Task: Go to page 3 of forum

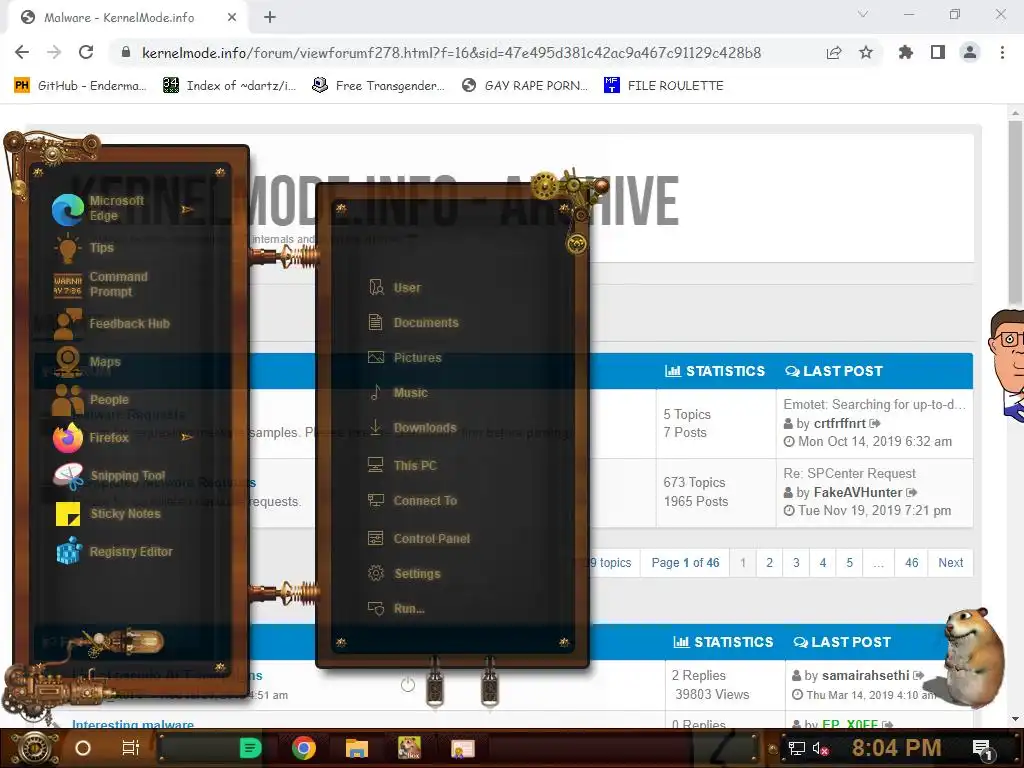Action: 796,562
